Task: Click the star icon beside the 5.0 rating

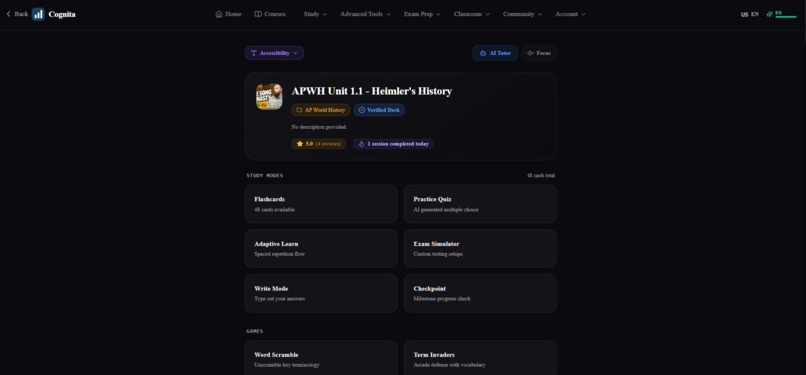Action: coord(300,144)
